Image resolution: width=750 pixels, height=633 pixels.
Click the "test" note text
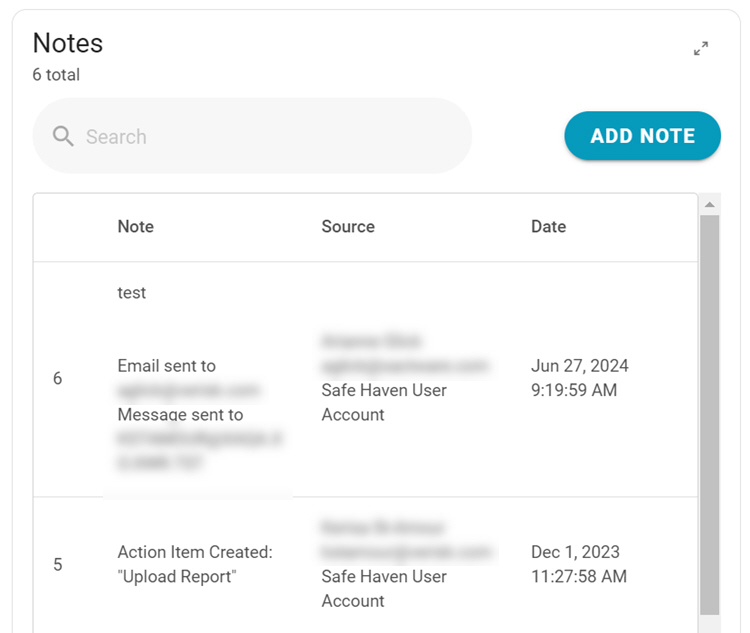pyautogui.click(x=132, y=293)
